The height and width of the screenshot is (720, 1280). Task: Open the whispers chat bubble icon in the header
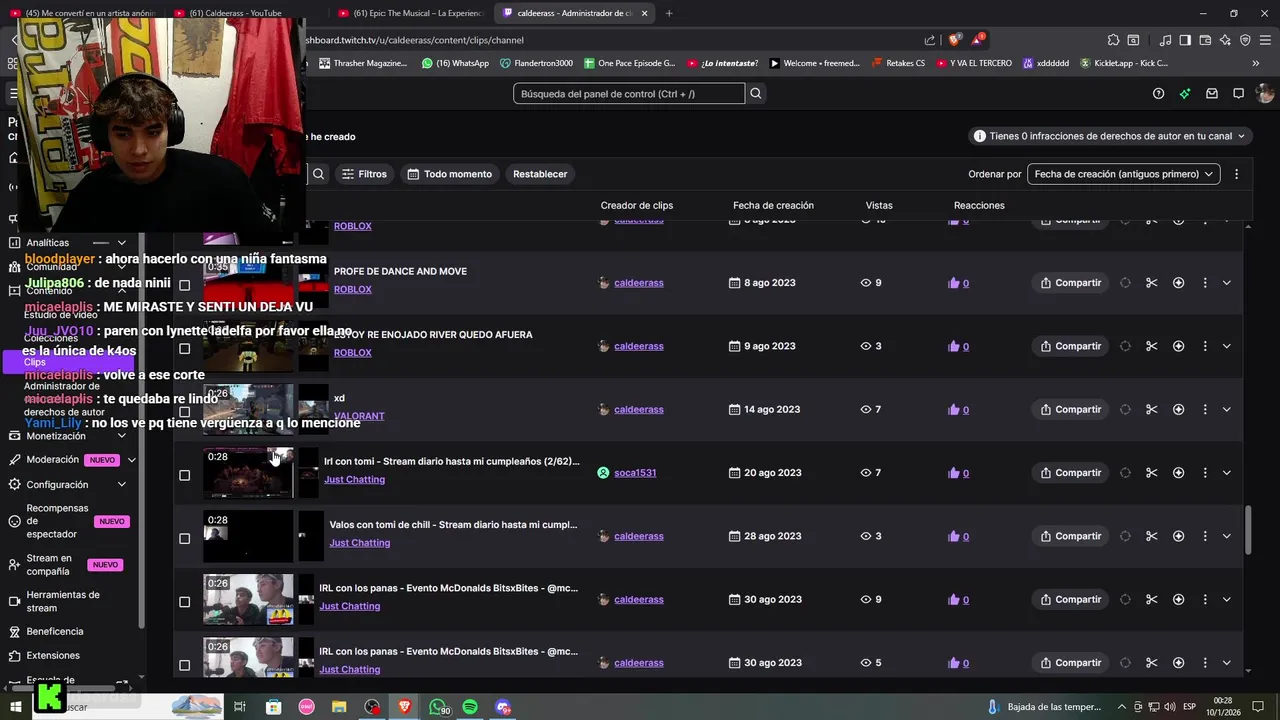pos(1238,93)
